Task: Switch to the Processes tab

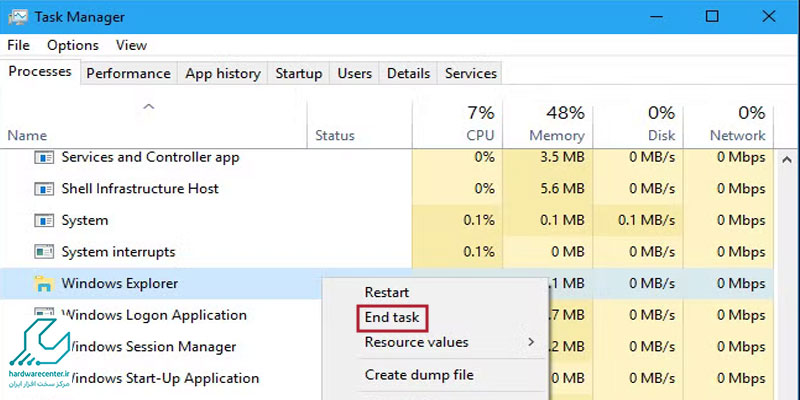Action: (40, 71)
